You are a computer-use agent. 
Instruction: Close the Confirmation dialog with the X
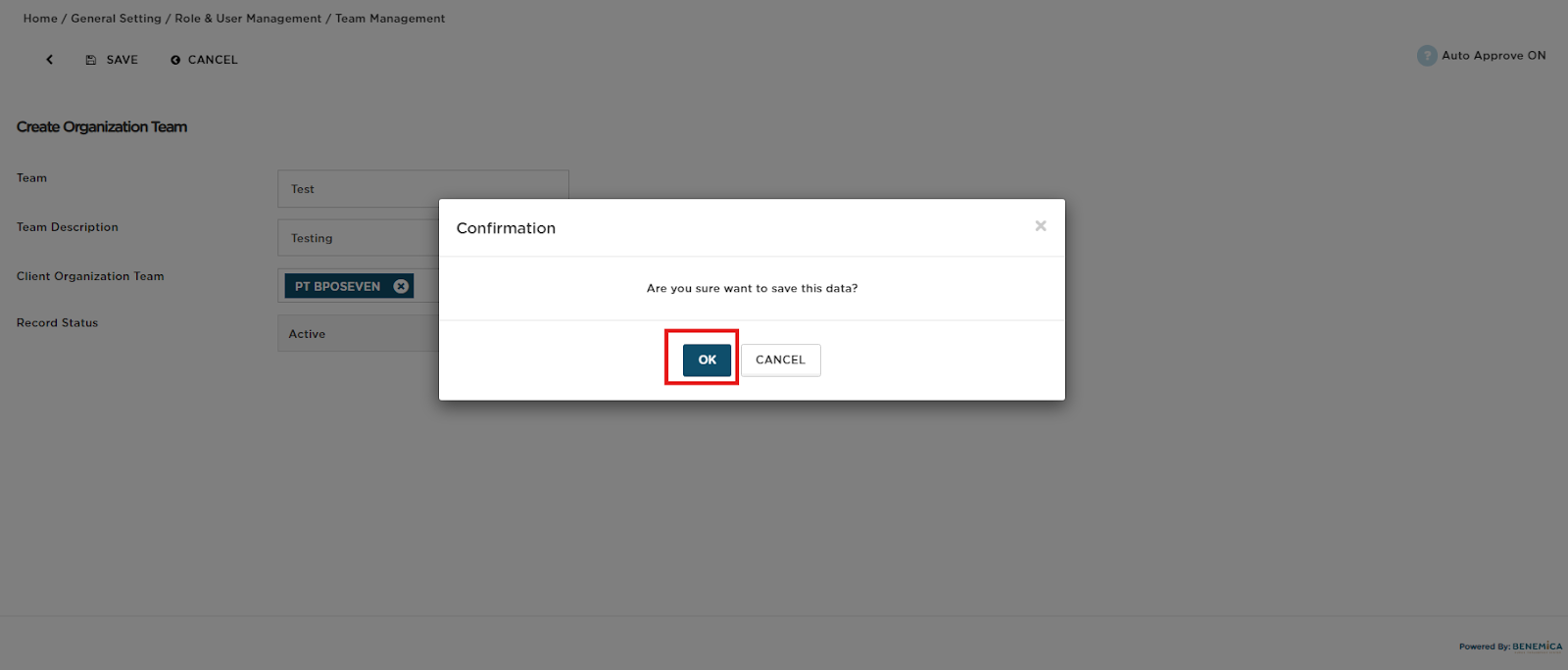pyautogui.click(x=1041, y=226)
